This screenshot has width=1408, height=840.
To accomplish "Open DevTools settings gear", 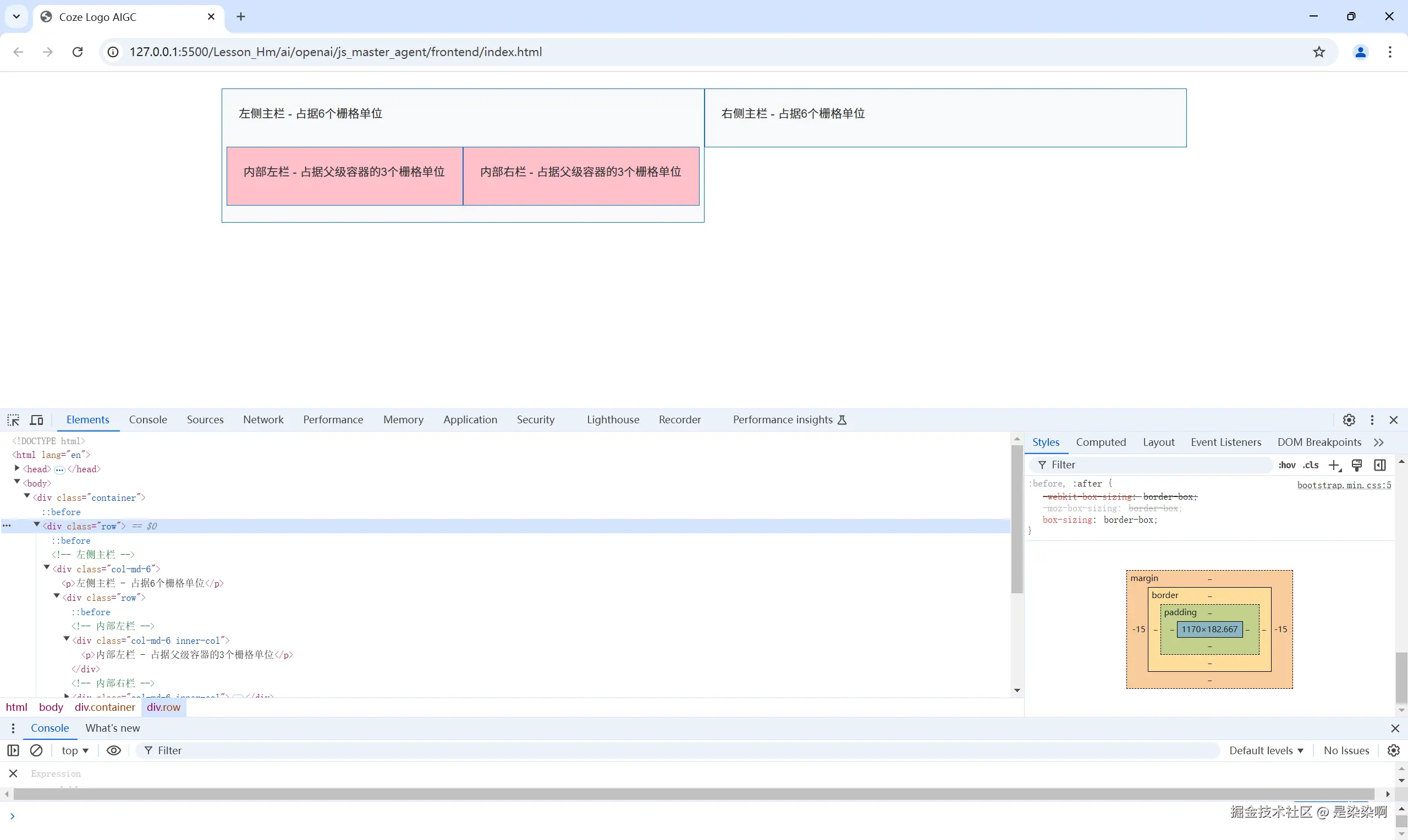I will coord(1349,420).
